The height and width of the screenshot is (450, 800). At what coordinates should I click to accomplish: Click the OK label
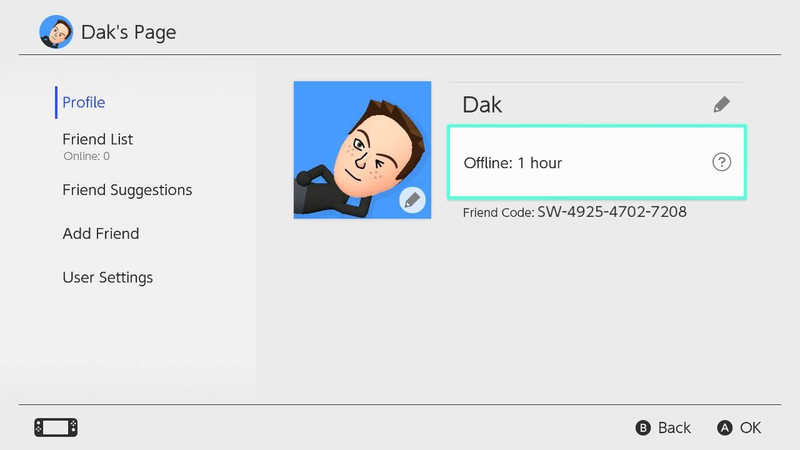[x=751, y=428]
